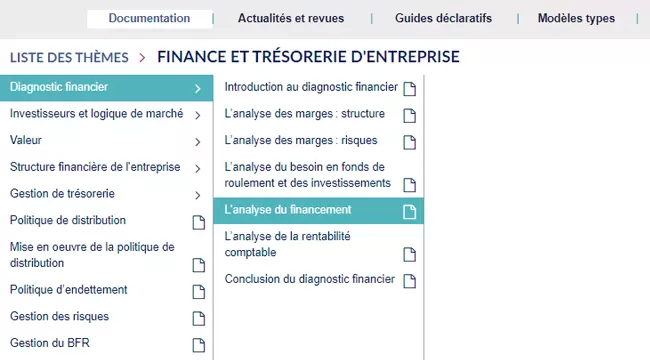Click document icon next to Gestion des risques
Viewport: 650px width, 360px height.
pos(199,319)
